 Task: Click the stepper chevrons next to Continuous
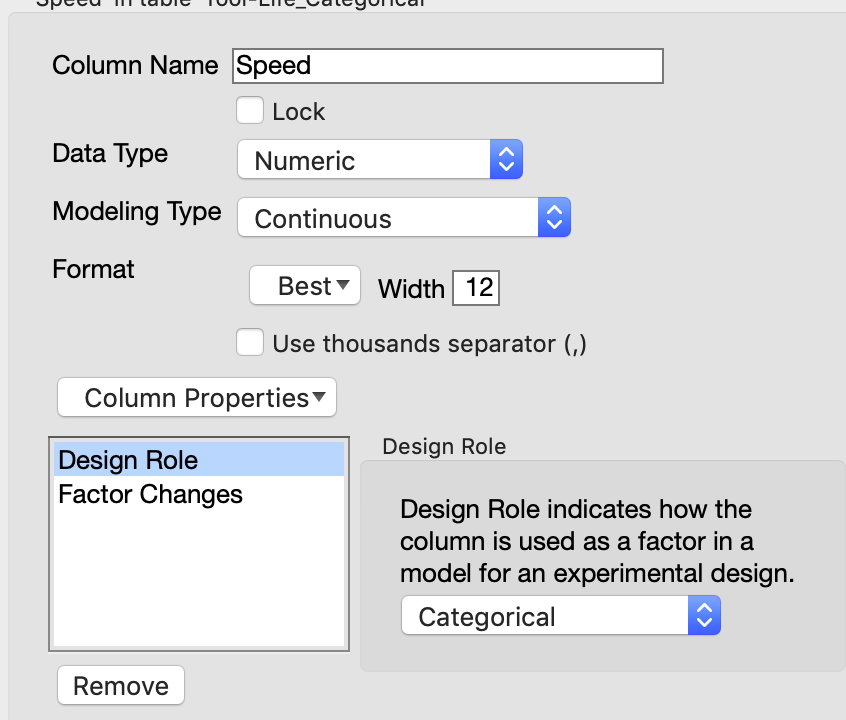tap(554, 217)
